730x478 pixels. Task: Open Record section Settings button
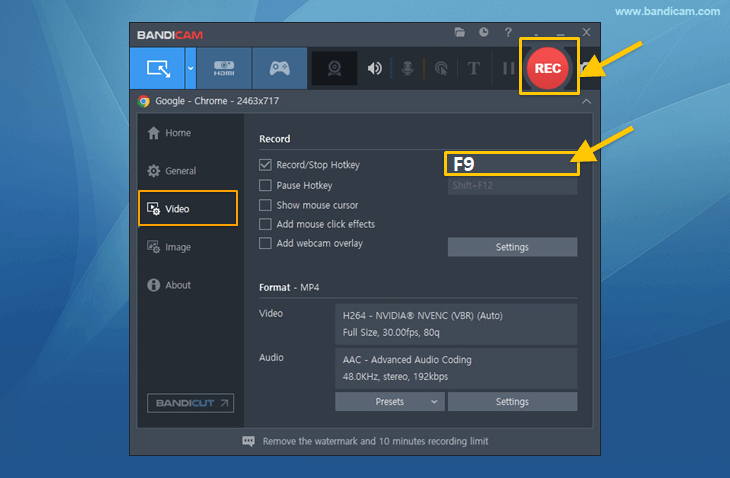coord(512,247)
